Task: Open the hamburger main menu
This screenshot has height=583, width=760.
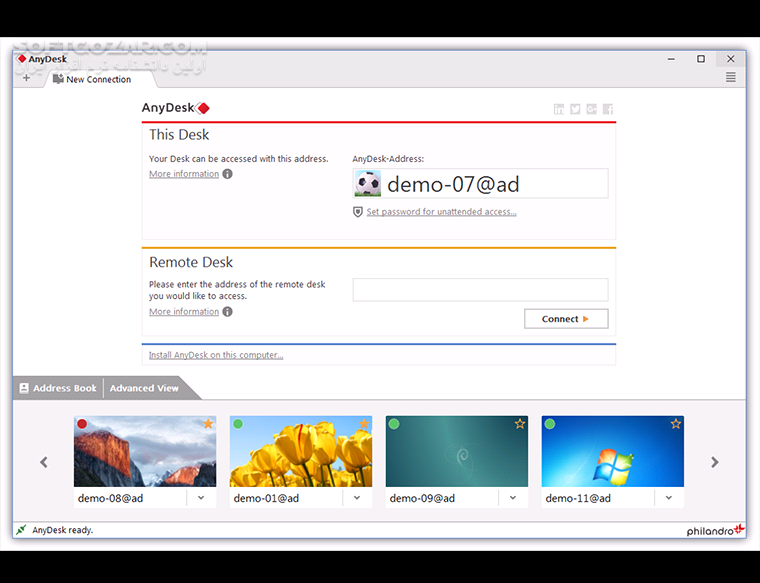Action: [x=730, y=77]
